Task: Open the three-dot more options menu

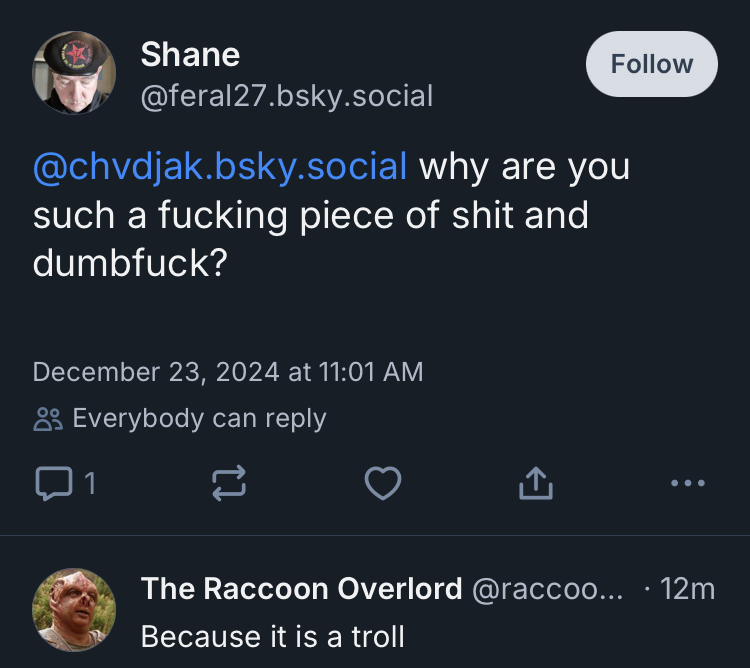Action: tap(687, 484)
